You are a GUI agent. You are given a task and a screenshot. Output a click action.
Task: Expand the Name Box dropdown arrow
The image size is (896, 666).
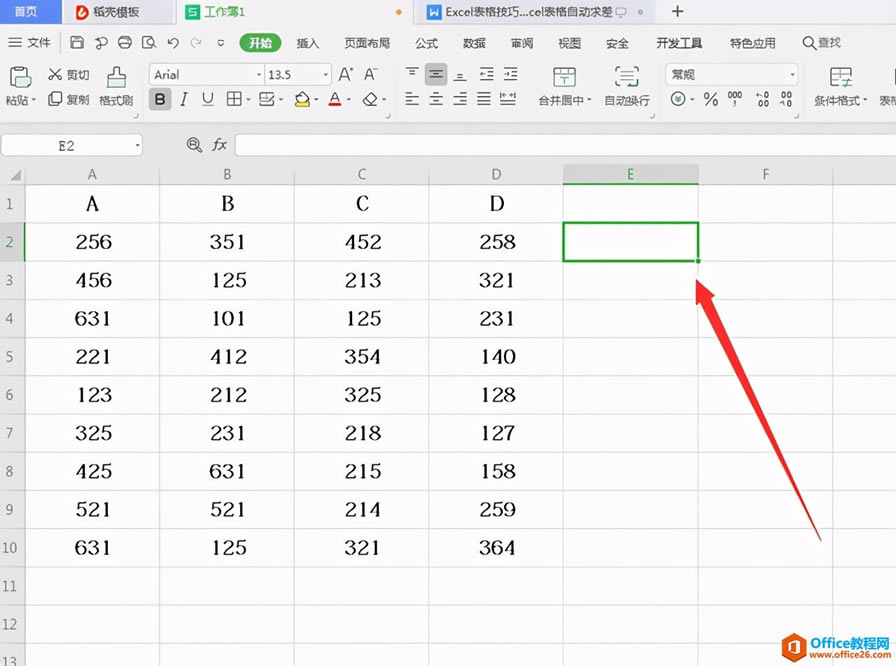pyautogui.click(x=137, y=146)
